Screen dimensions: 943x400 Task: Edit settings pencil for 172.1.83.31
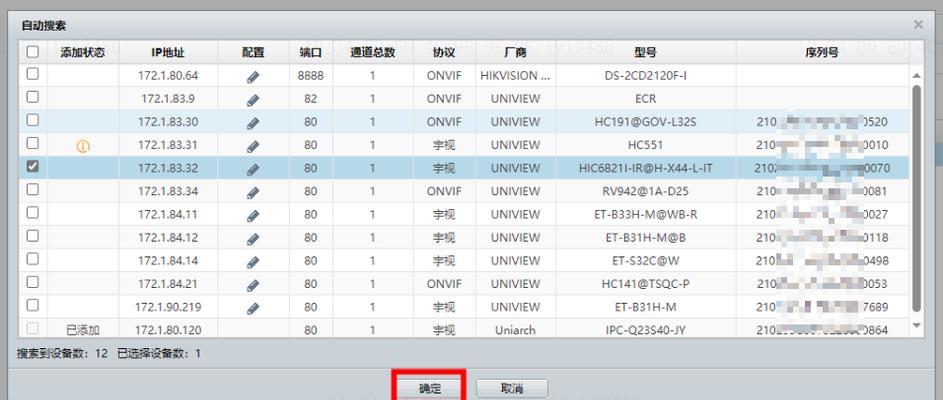[x=253, y=146]
